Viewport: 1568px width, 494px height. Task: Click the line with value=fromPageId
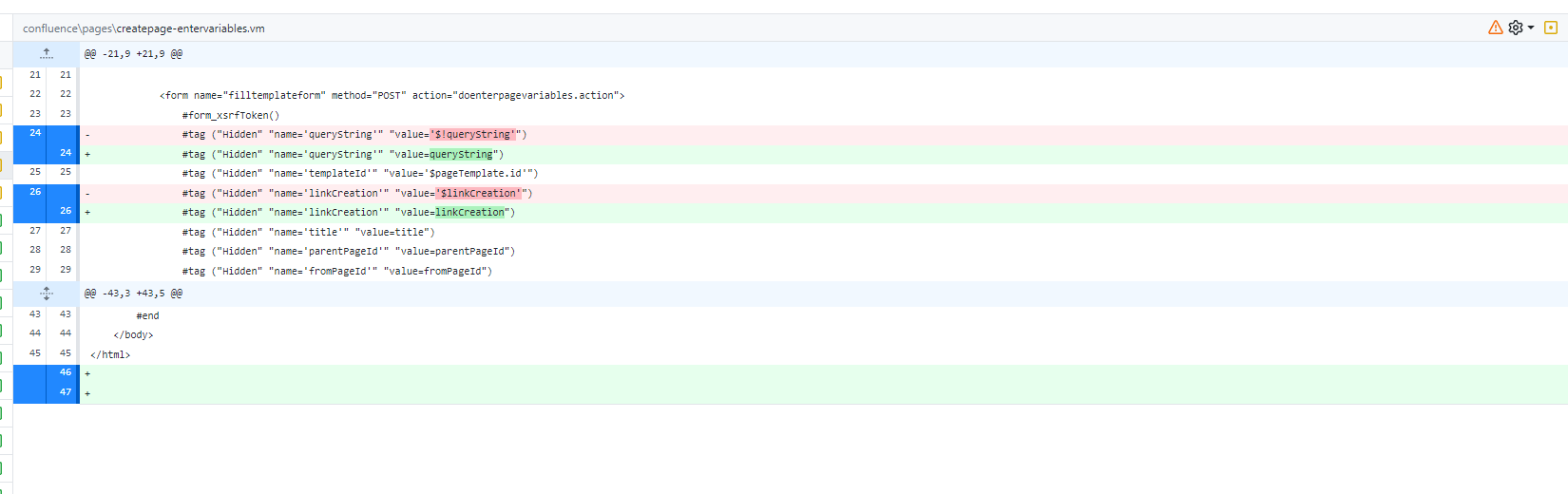(x=337, y=271)
